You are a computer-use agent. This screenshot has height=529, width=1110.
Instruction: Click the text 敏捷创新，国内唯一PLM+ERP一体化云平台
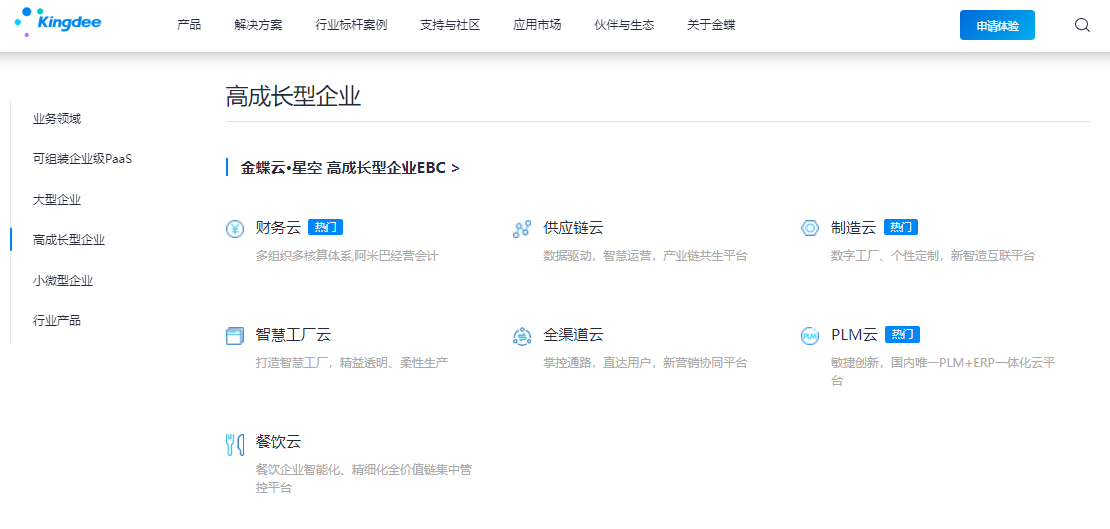pyautogui.click(x=943, y=372)
